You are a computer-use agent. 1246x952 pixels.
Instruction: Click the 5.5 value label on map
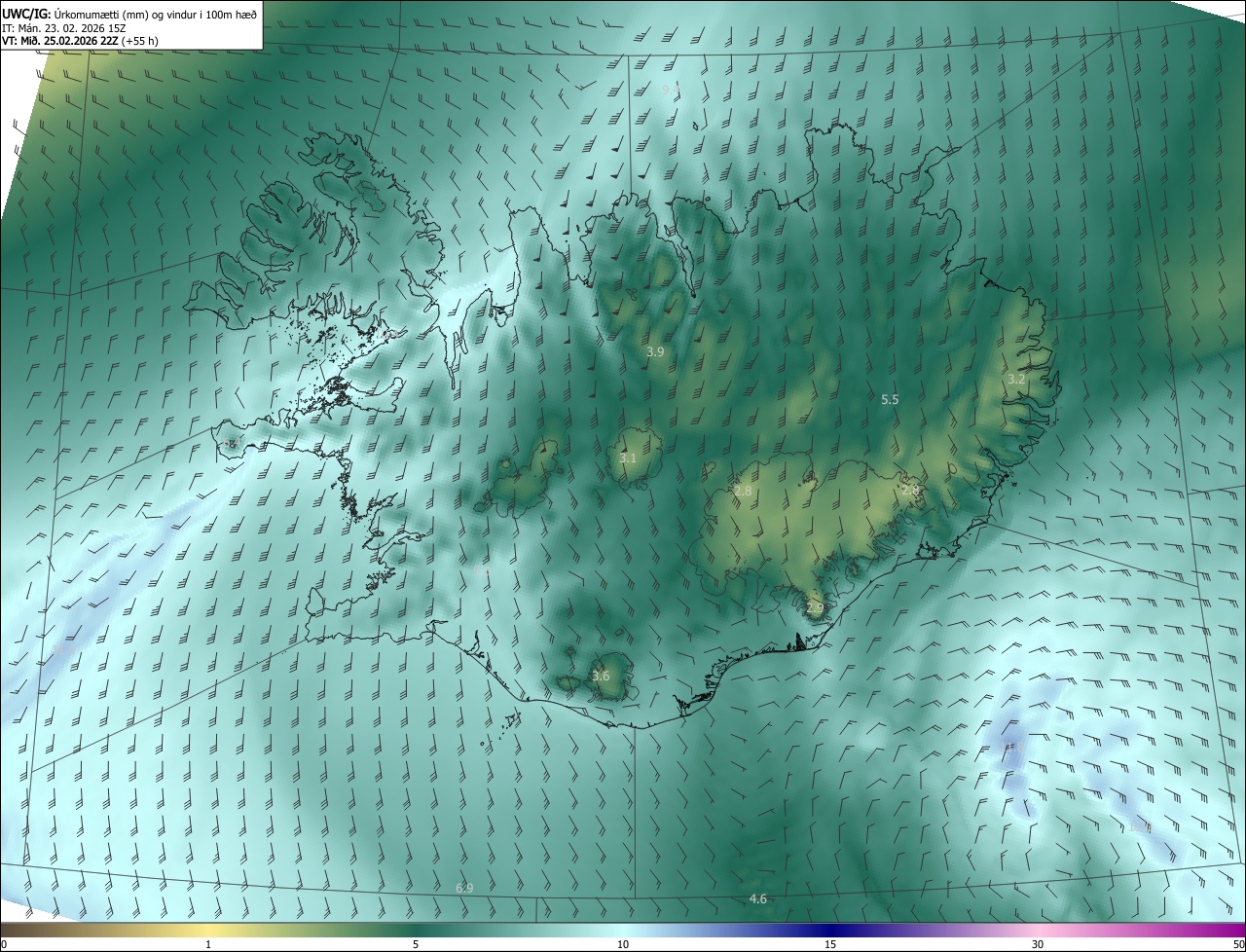coord(890,400)
